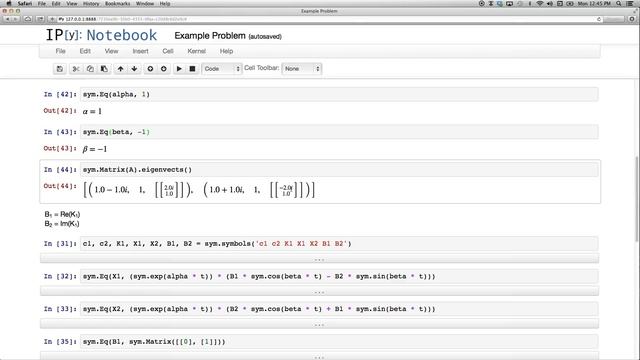Rename notebook by clicking Example Problem title
Screen dimensions: 640x360
pos(210,36)
